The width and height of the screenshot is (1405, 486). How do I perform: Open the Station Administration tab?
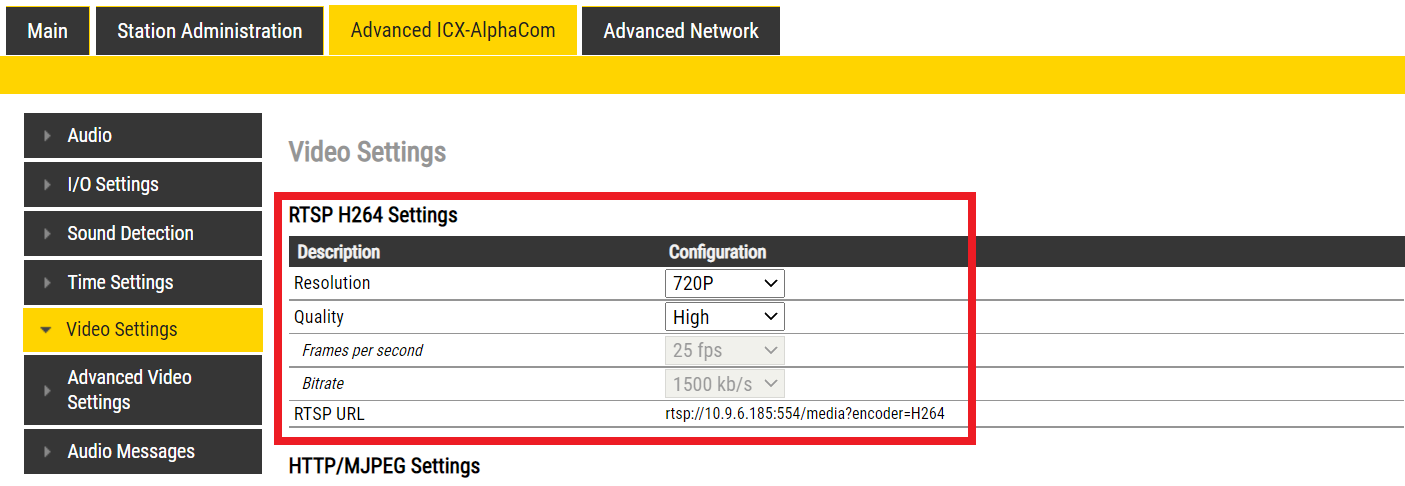click(209, 31)
